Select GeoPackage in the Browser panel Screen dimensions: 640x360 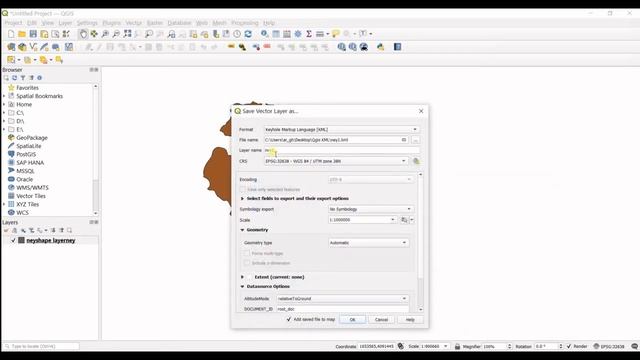pyautogui.click(x=32, y=138)
